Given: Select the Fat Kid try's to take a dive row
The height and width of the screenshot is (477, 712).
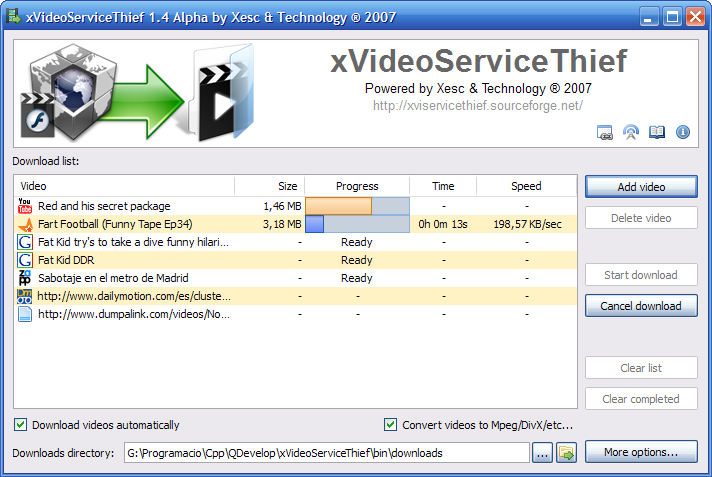Looking at the screenshot, I should click(295, 242).
